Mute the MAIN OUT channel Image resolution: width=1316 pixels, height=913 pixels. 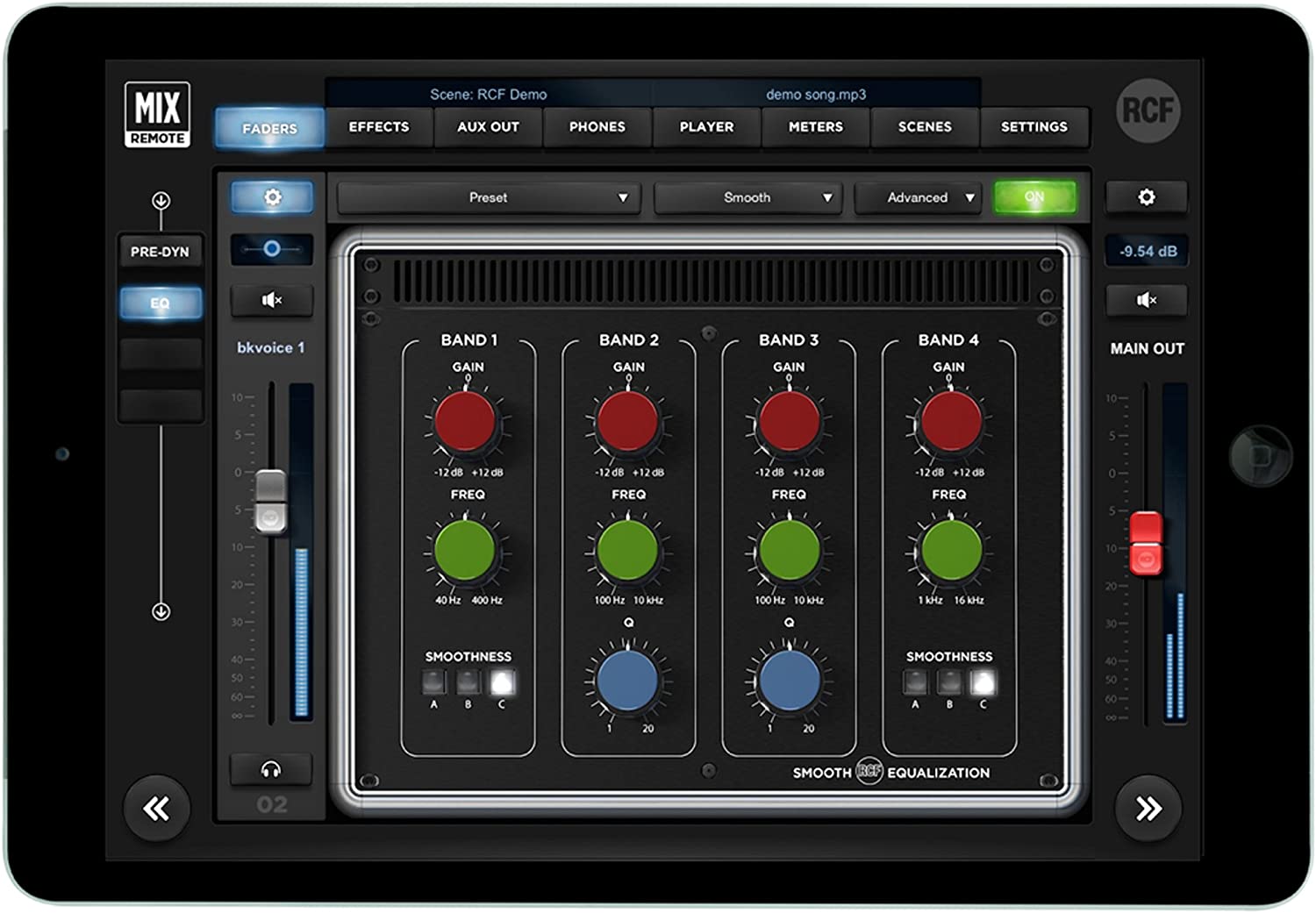[x=1146, y=300]
